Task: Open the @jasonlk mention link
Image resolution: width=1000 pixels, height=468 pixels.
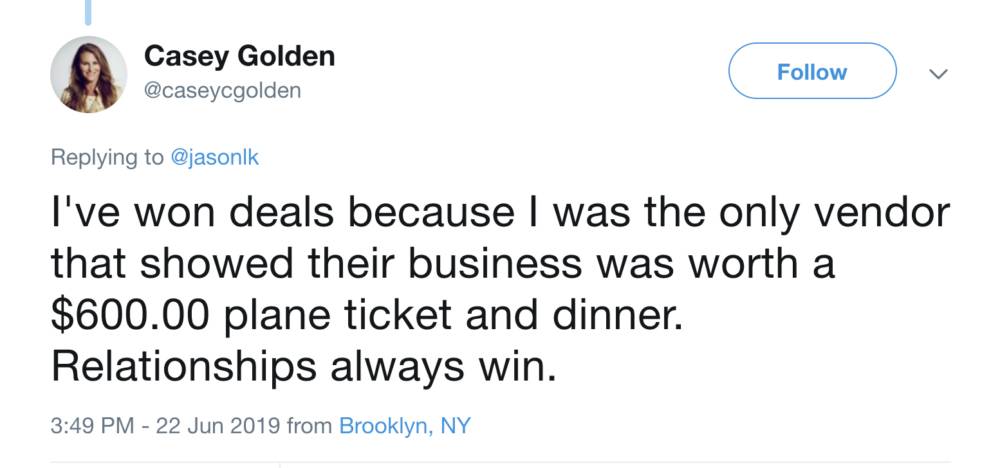Action: [215, 157]
